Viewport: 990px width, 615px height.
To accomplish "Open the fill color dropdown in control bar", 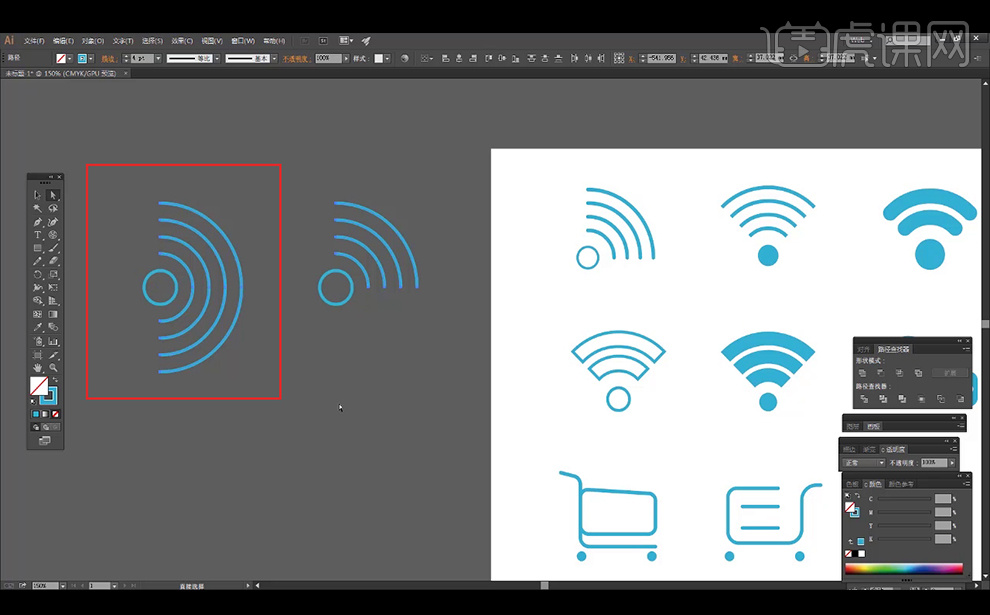I will pos(71,59).
